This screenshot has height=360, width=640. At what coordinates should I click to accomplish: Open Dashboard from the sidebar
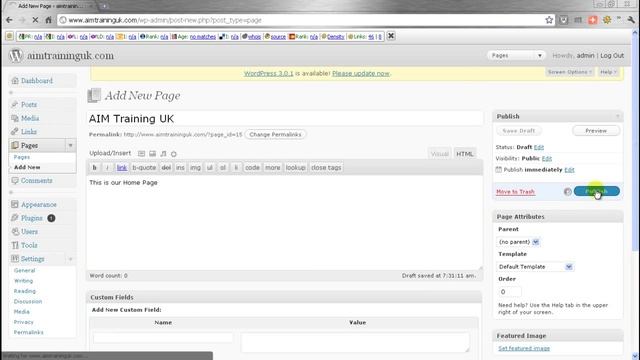click(x=37, y=81)
